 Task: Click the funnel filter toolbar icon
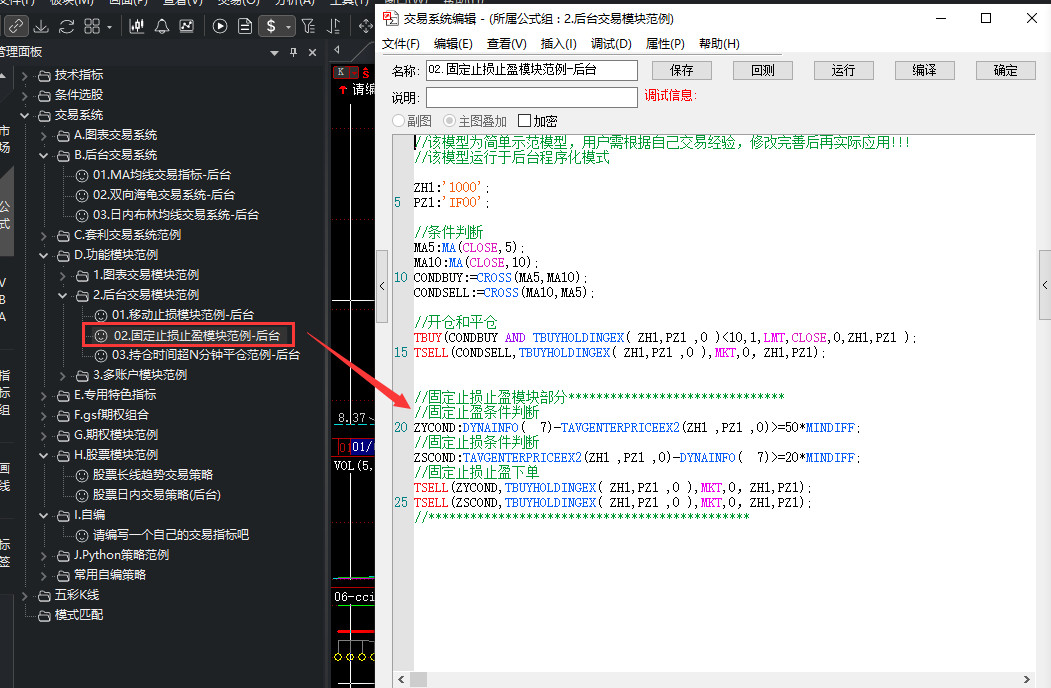pos(308,26)
